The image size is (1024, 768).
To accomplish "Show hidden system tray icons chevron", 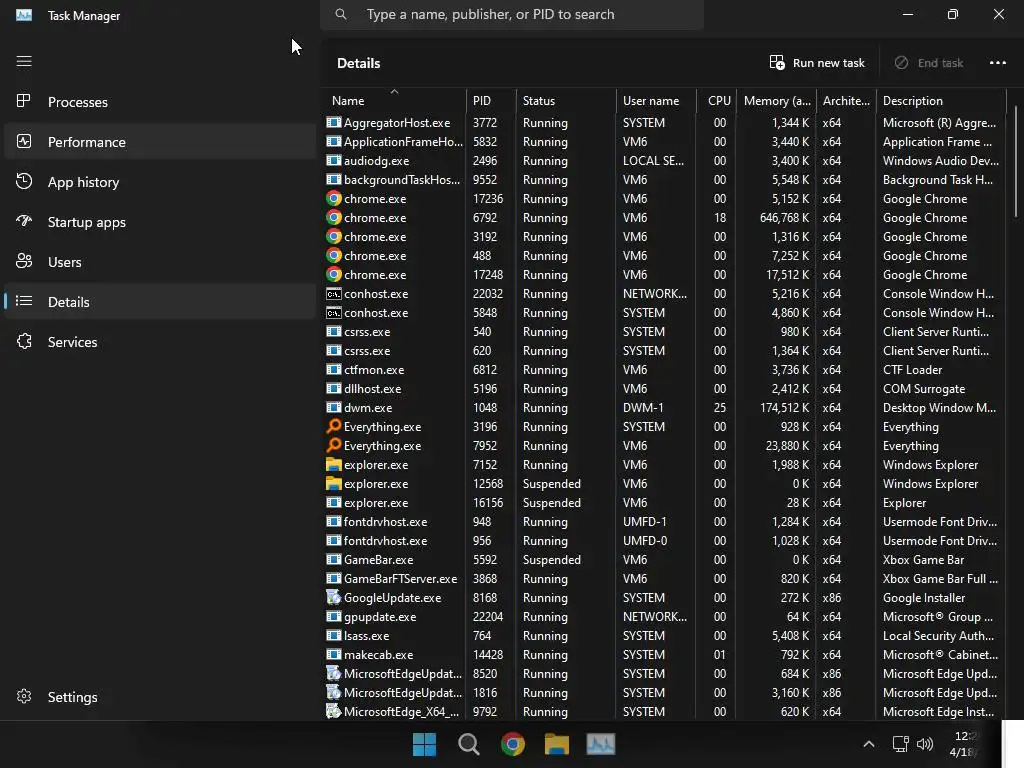I will (x=869, y=744).
